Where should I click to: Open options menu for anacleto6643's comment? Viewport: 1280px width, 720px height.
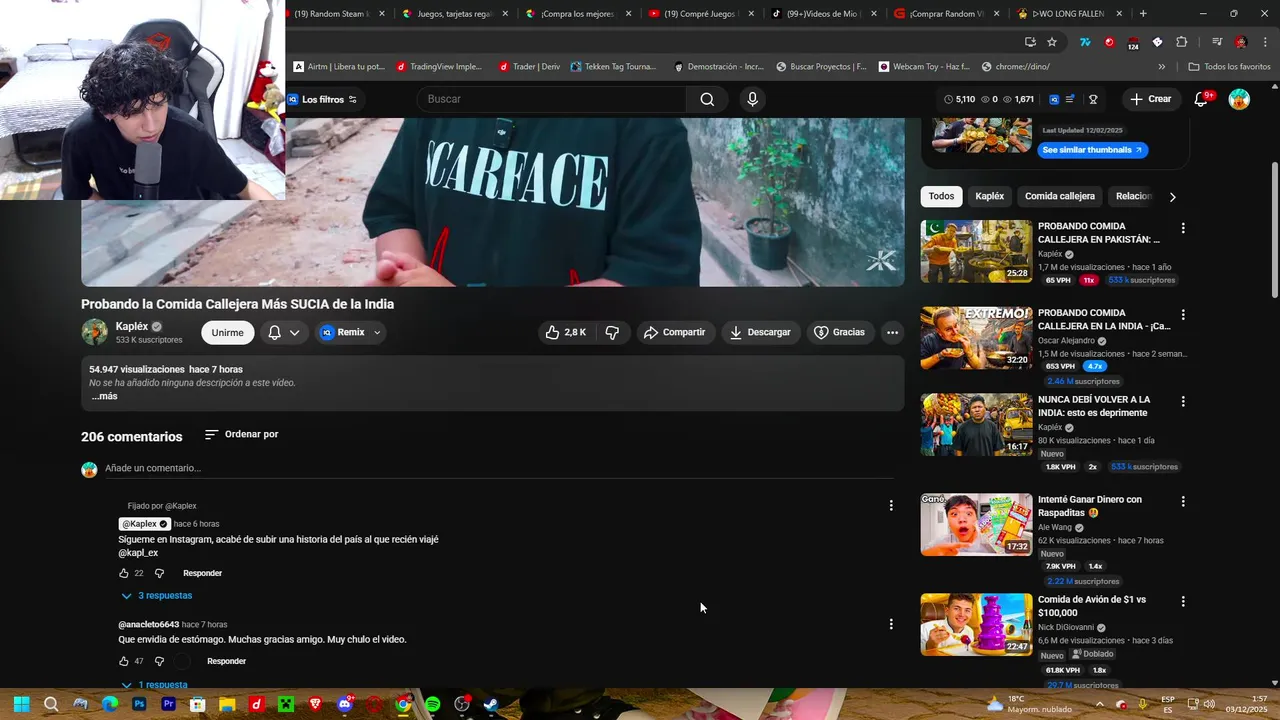coord(891,624)
